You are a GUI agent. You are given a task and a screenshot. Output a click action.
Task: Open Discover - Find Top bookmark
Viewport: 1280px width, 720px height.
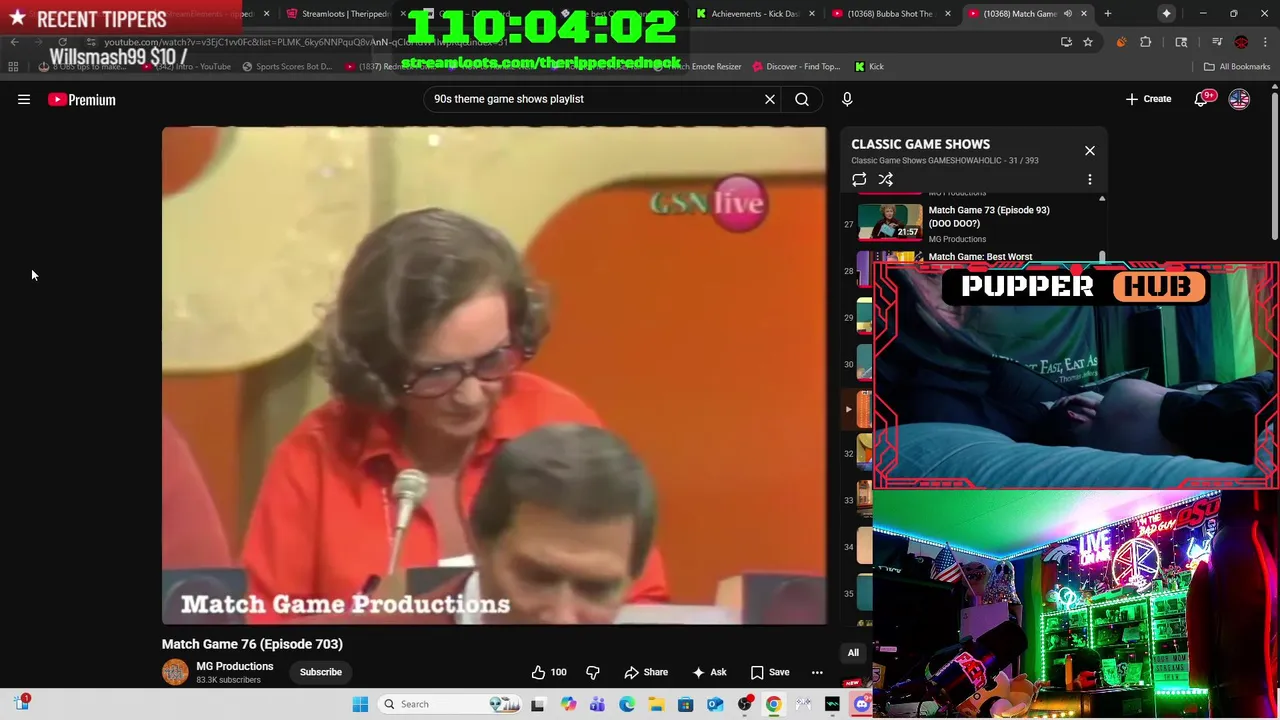796,67
